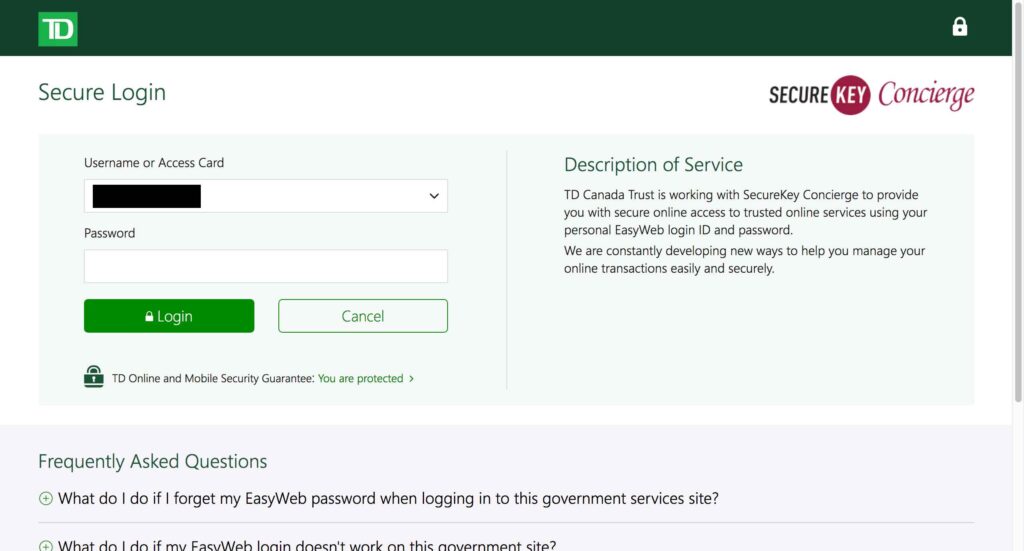Click the arrow after "You are protected"
This screenshot has height=551, width=1024.
(x=412, y=379)
